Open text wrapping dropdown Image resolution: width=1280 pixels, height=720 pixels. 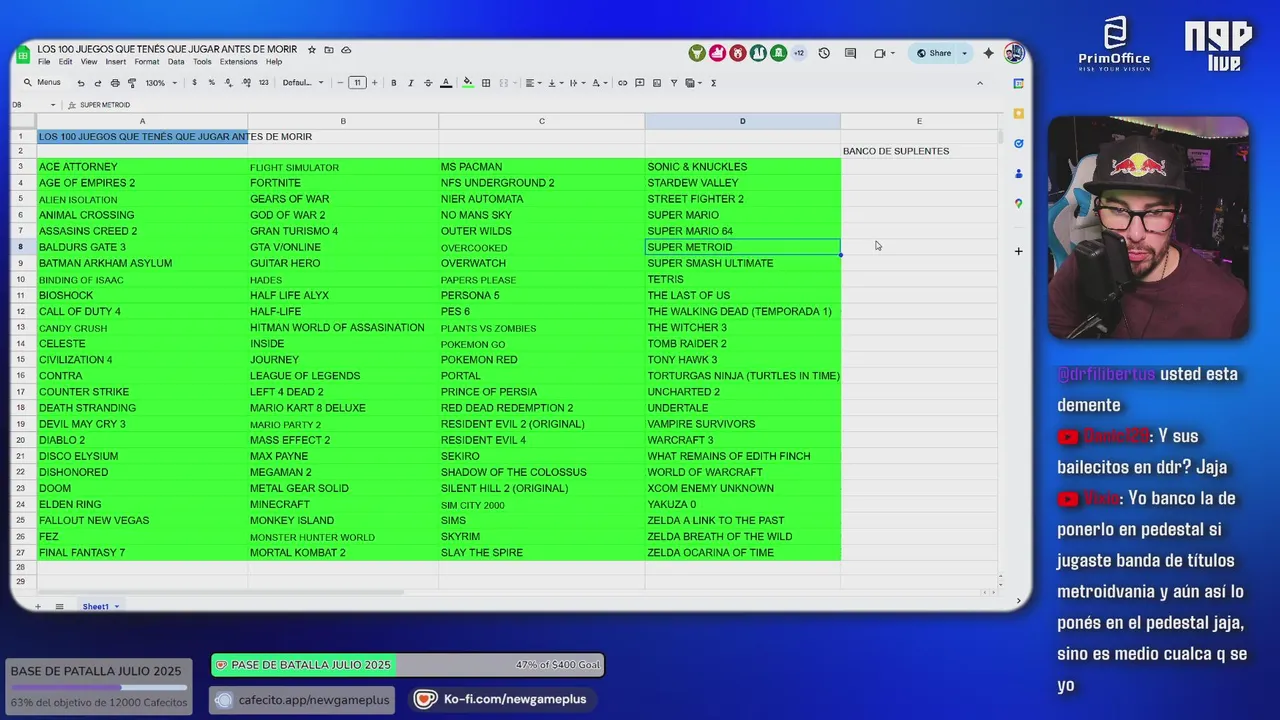pyautogui.click(x=577, y=83)
